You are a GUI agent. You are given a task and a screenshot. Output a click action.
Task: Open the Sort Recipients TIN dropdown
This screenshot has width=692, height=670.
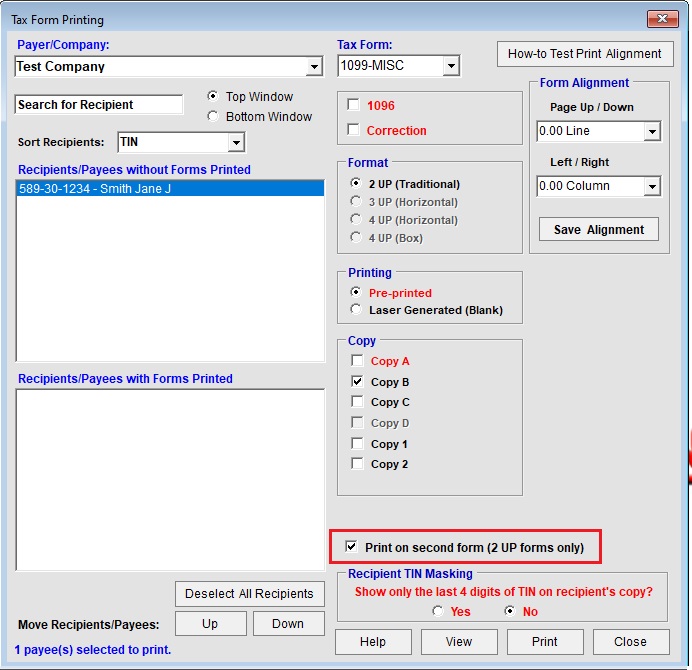click(236, 142)
